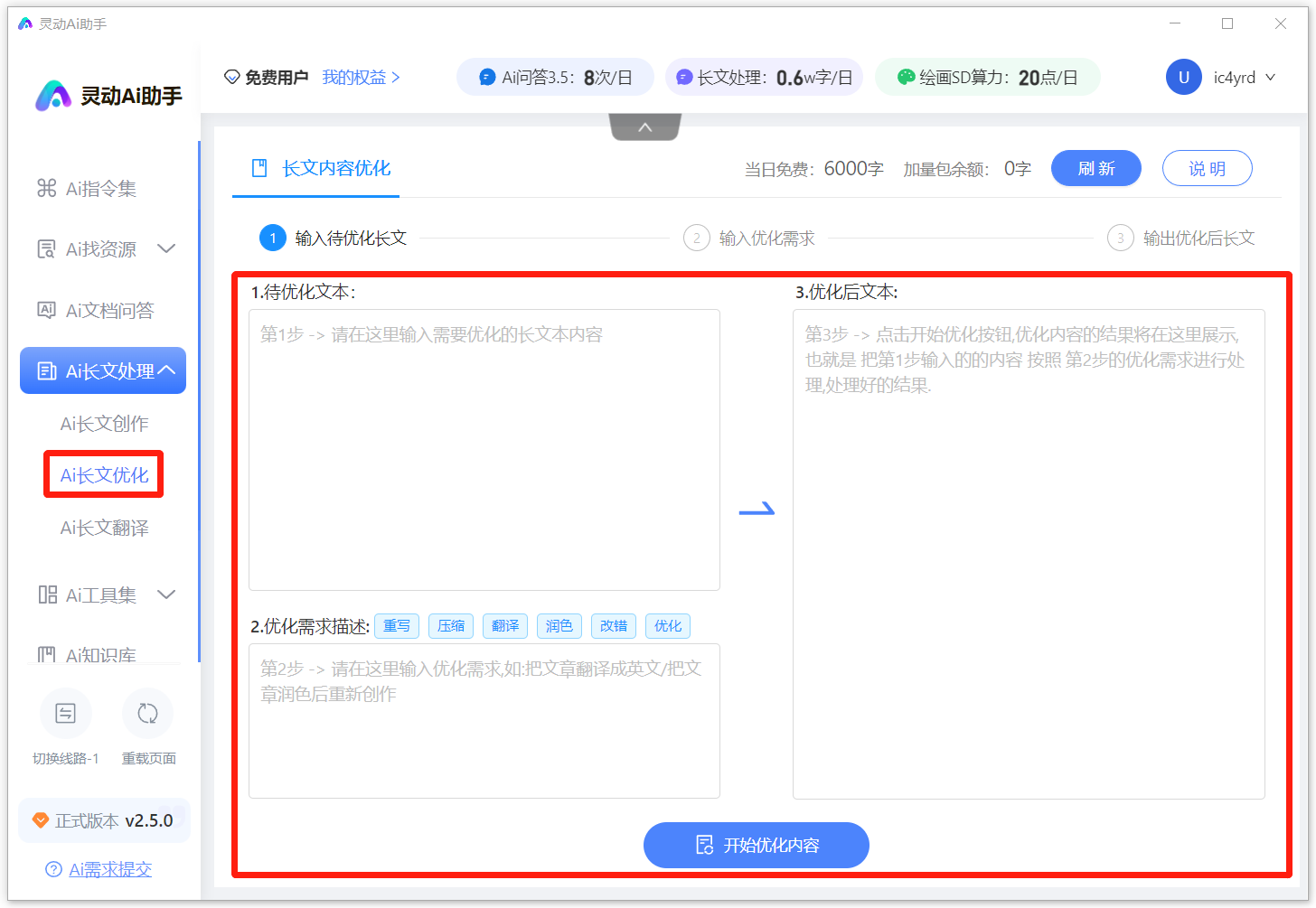The image size is (1316, 908).
Task: Choose the 压缩 quick tag
Action: point(451,626)
